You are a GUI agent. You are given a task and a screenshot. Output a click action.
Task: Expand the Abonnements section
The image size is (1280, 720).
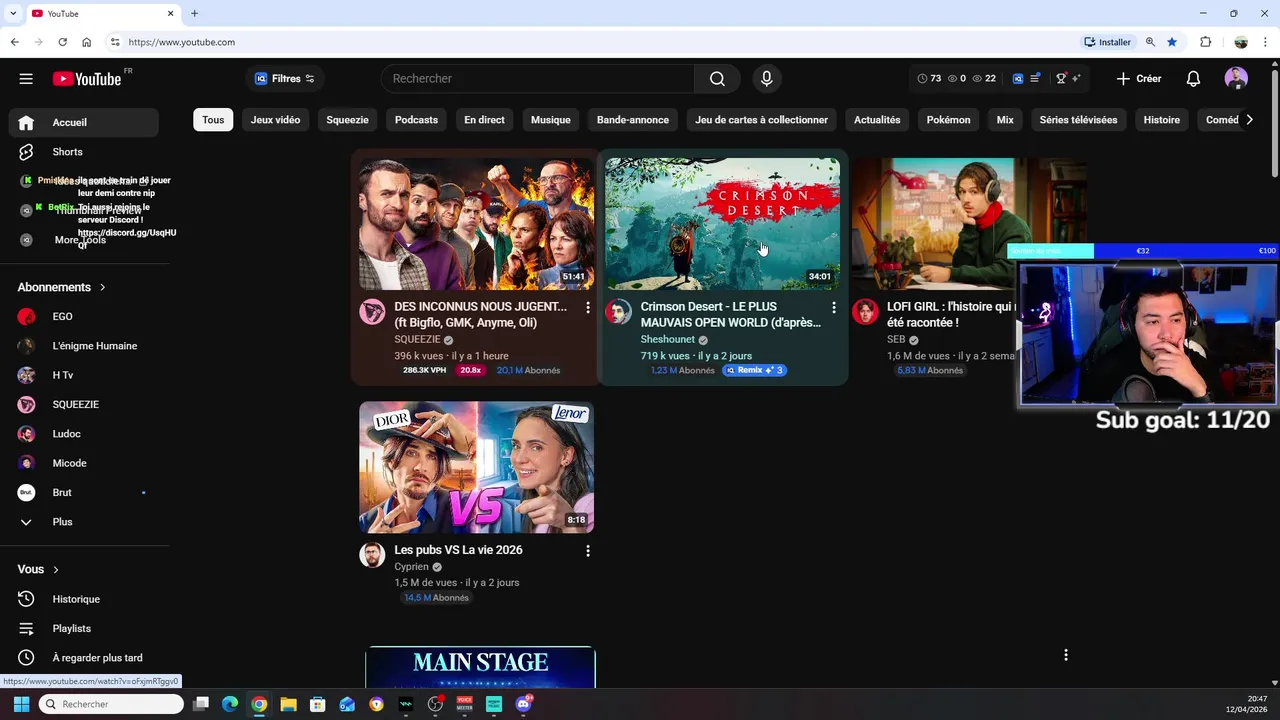[61, 287]
